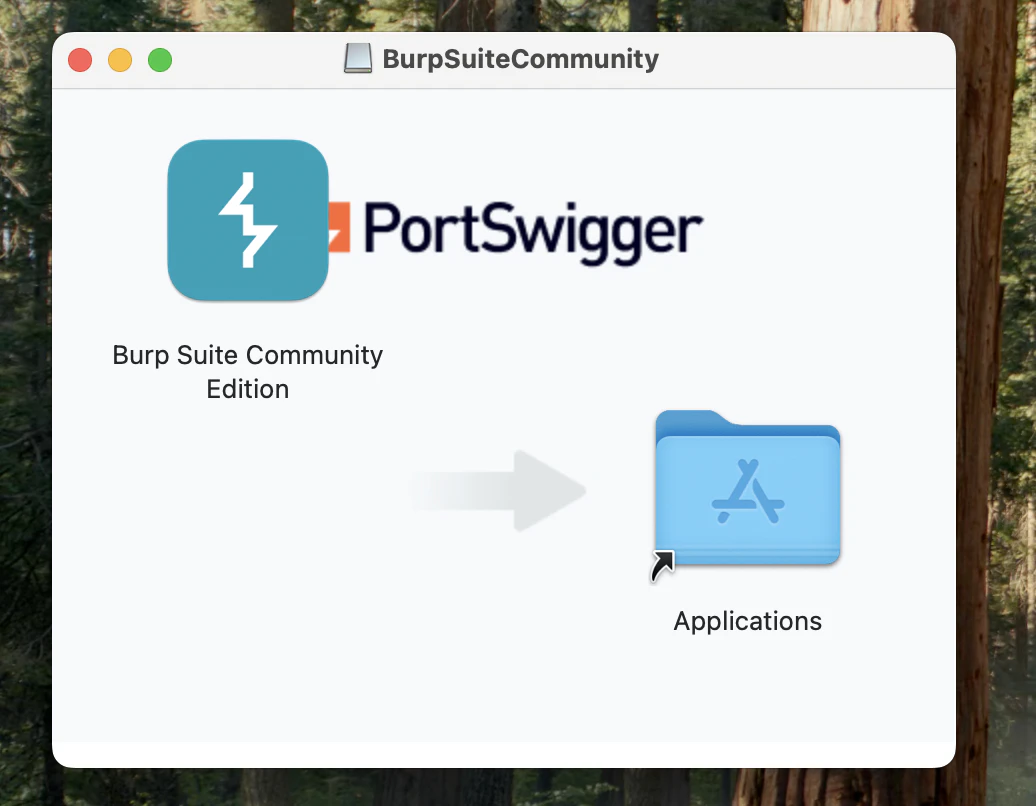Click the "Applications" folder label
Image resolution: width=1036 pixels, height=806 pixels.
point(747,621)
